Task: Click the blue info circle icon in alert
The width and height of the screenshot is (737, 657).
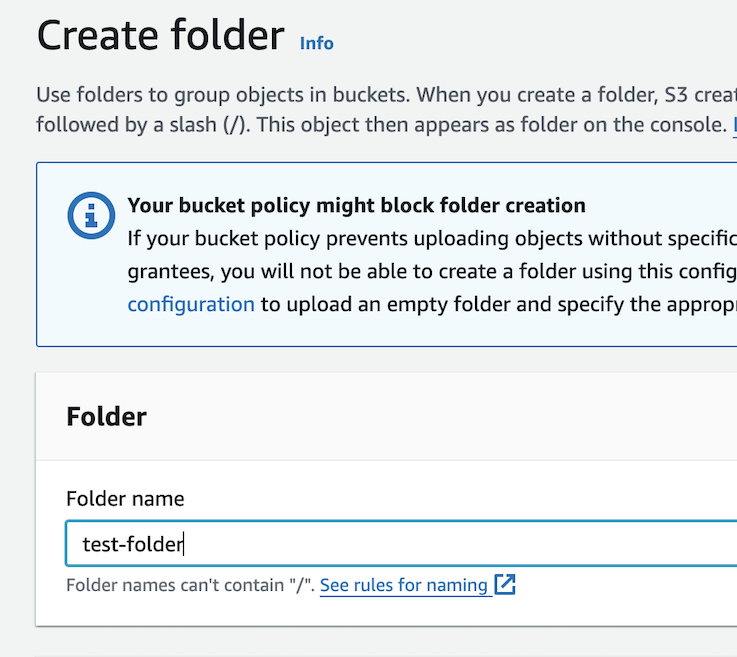Action: [x=90, y=214]
